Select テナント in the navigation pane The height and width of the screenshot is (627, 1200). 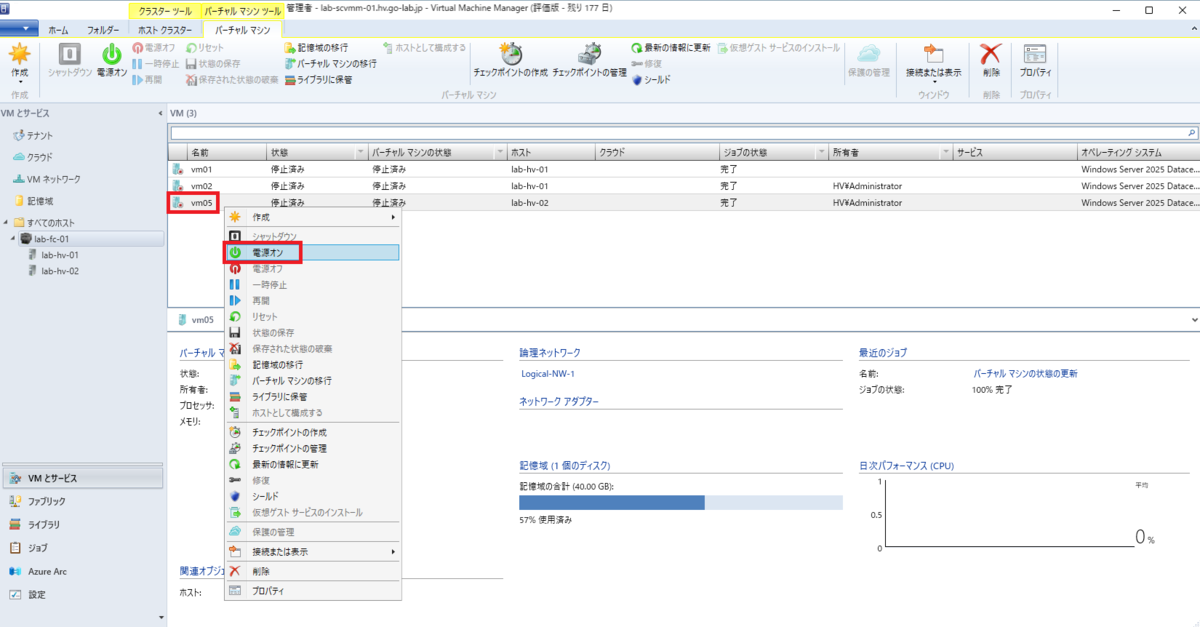click(40, 135)
